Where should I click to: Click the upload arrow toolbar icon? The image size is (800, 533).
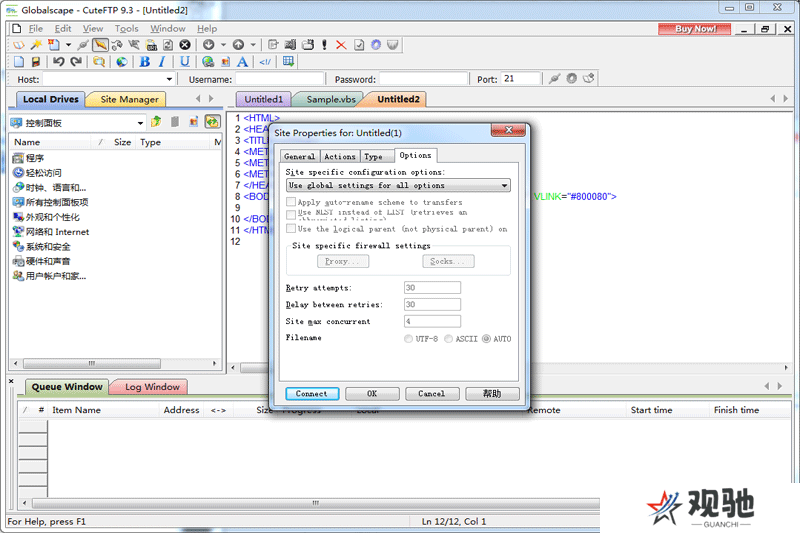pos(238,45)
